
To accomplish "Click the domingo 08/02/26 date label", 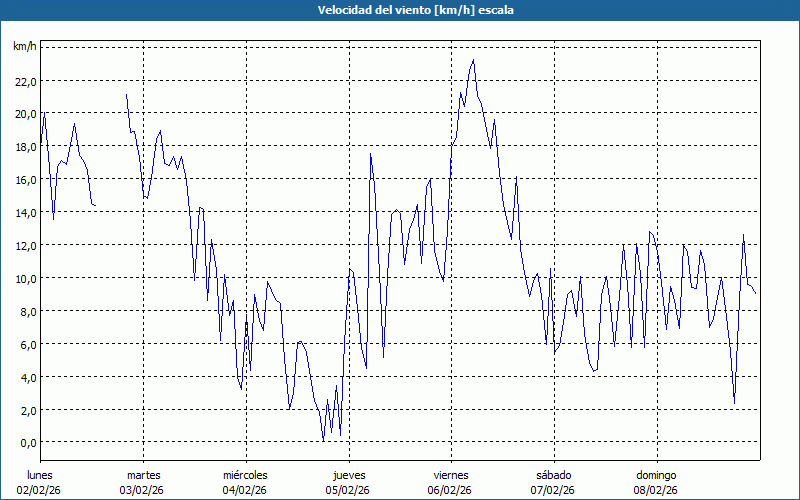I will click(656, 482).
